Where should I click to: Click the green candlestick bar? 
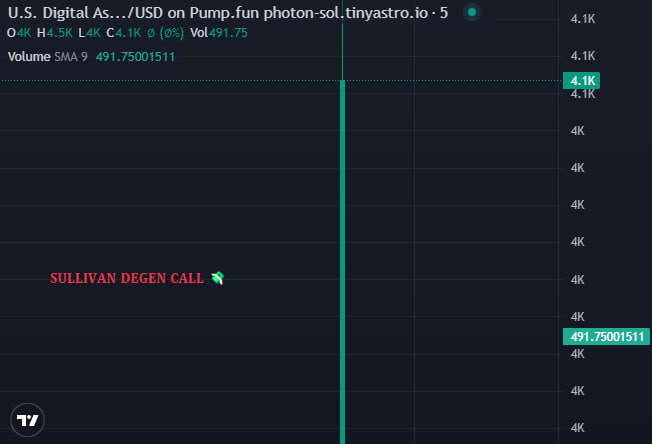(x=343, y=262)
